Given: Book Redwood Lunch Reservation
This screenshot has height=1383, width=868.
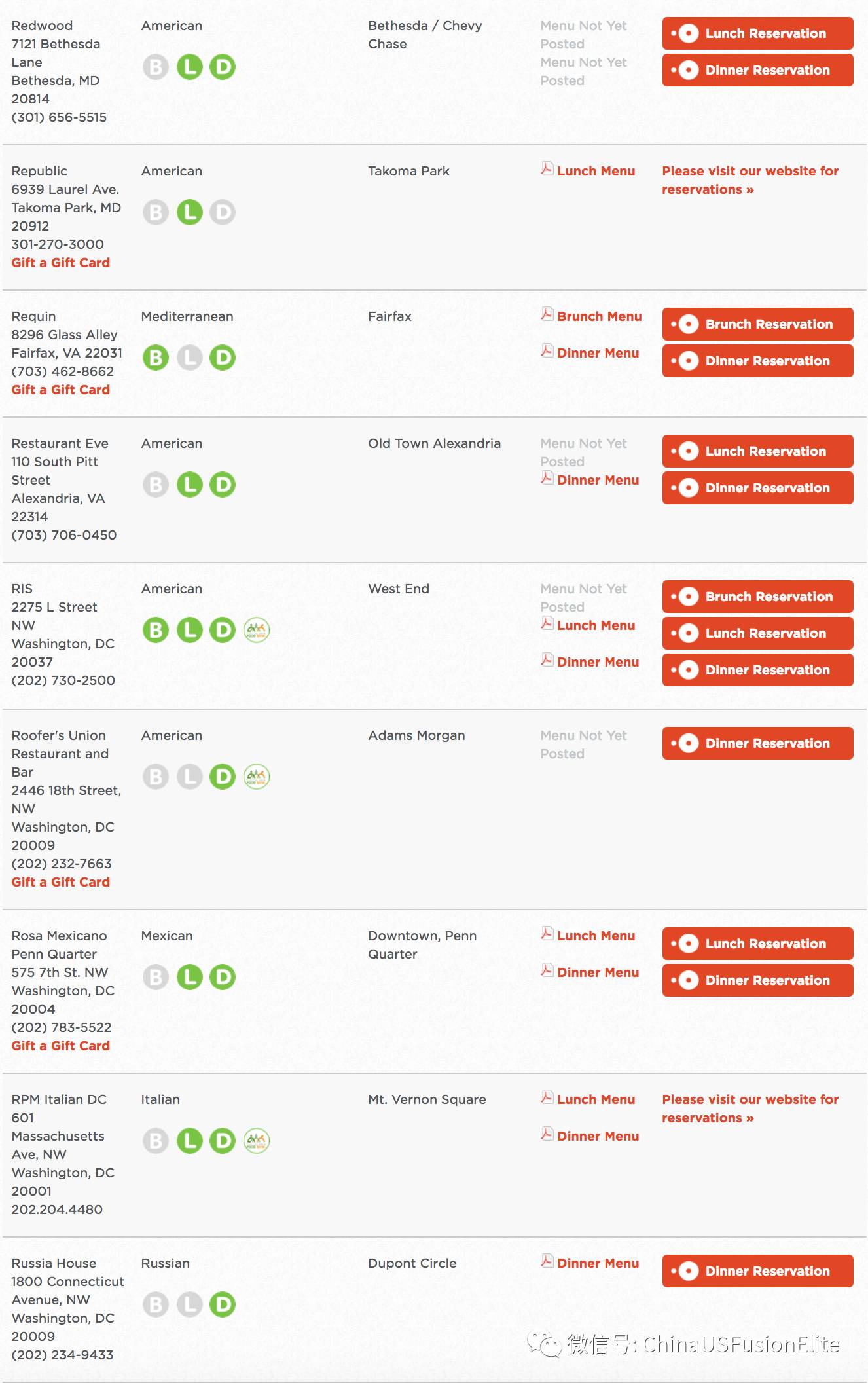Looking at the screenshot, I should (757, 33).
